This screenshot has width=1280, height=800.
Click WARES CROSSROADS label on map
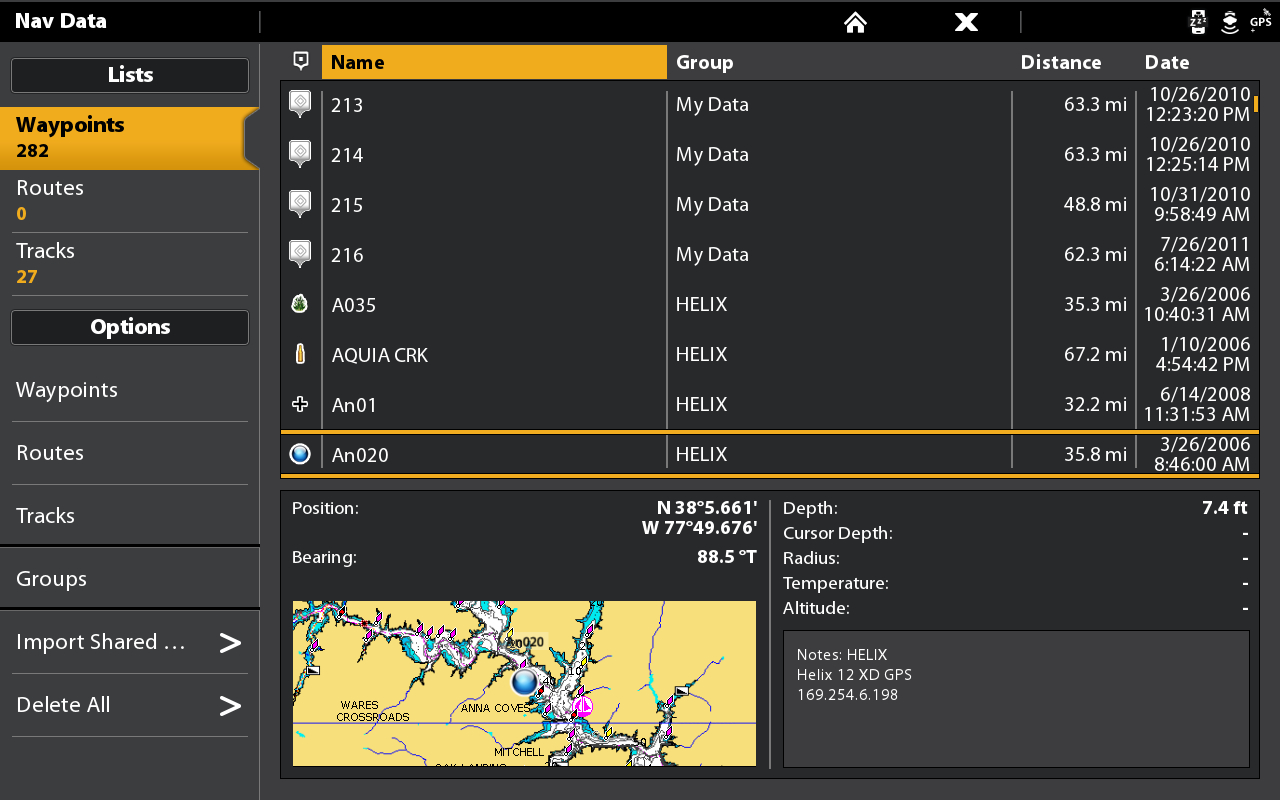click(x=373, y=711)
